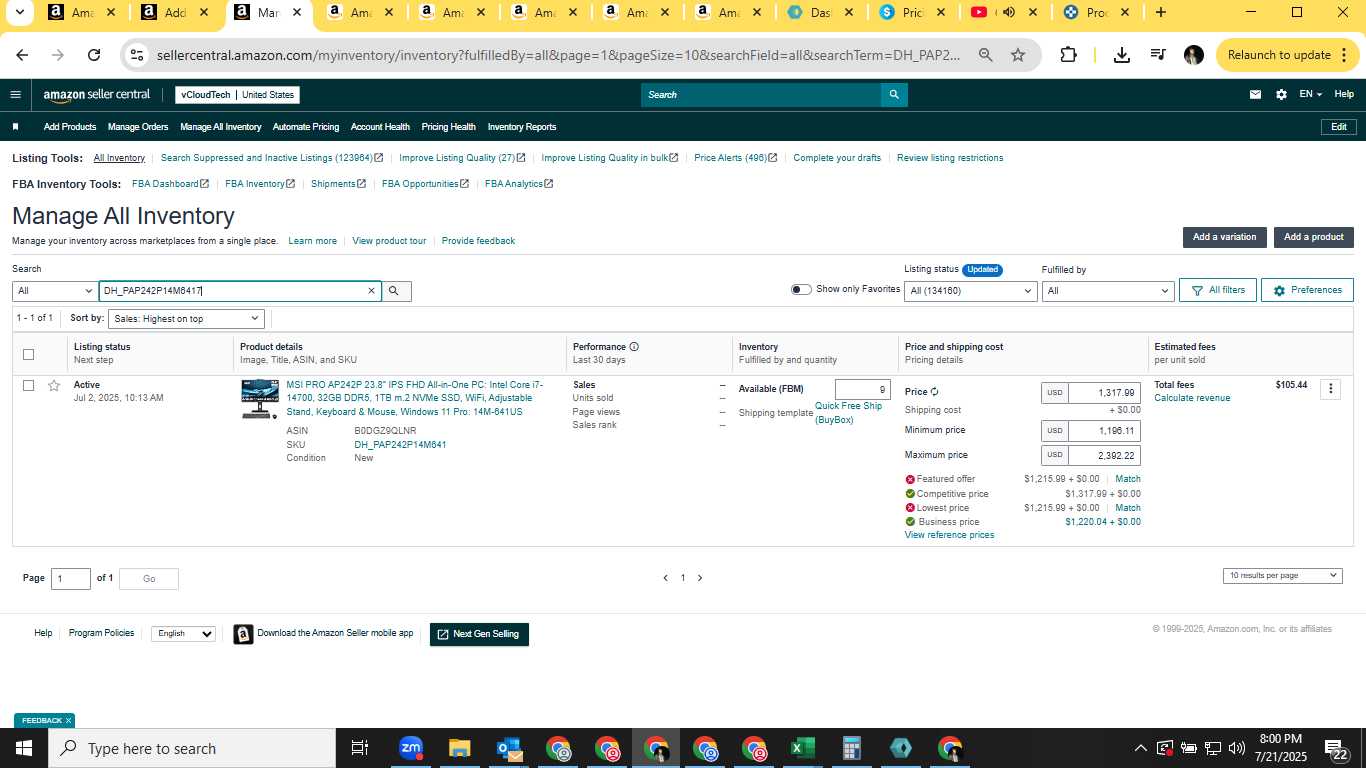The width and height of the screenshot is (1366, 768).
Task: Open the messages envelope icon
Action: 1256,95
